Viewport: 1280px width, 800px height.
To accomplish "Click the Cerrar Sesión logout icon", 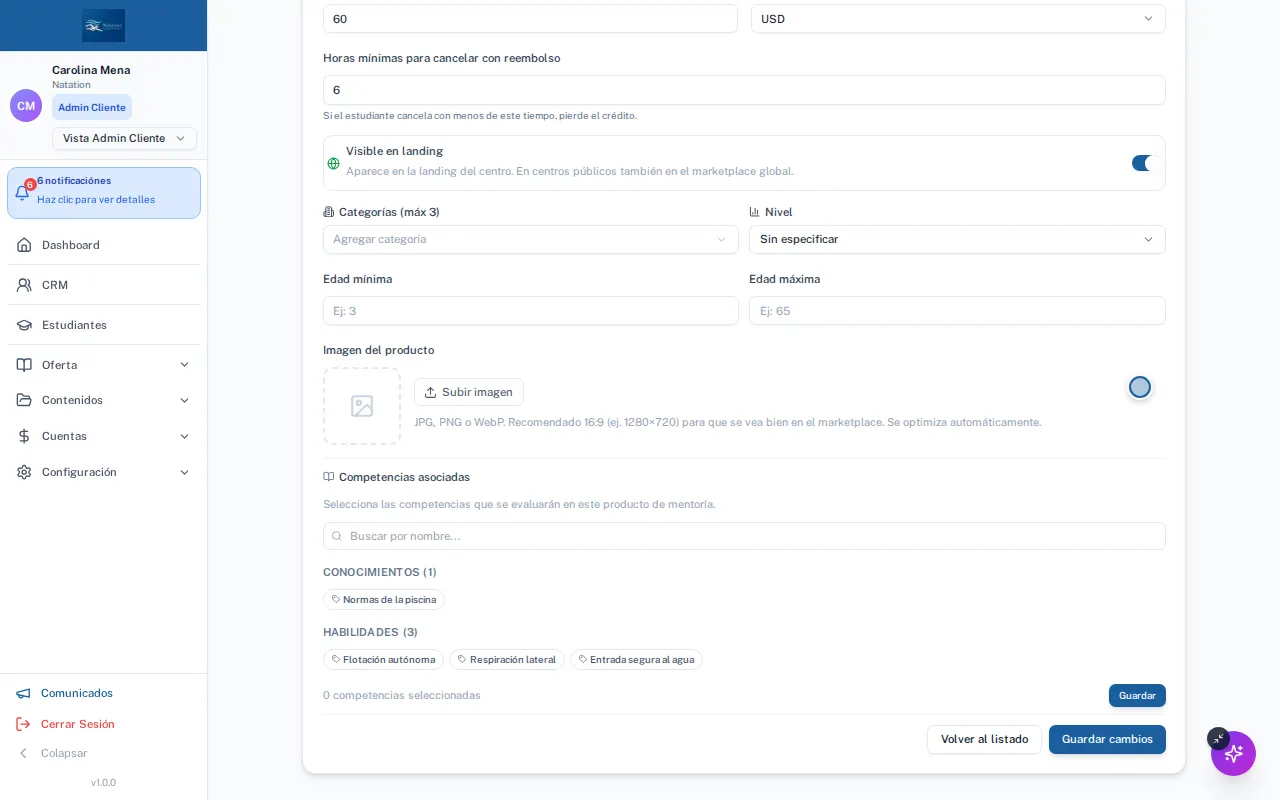I will (x=23, y=724).
